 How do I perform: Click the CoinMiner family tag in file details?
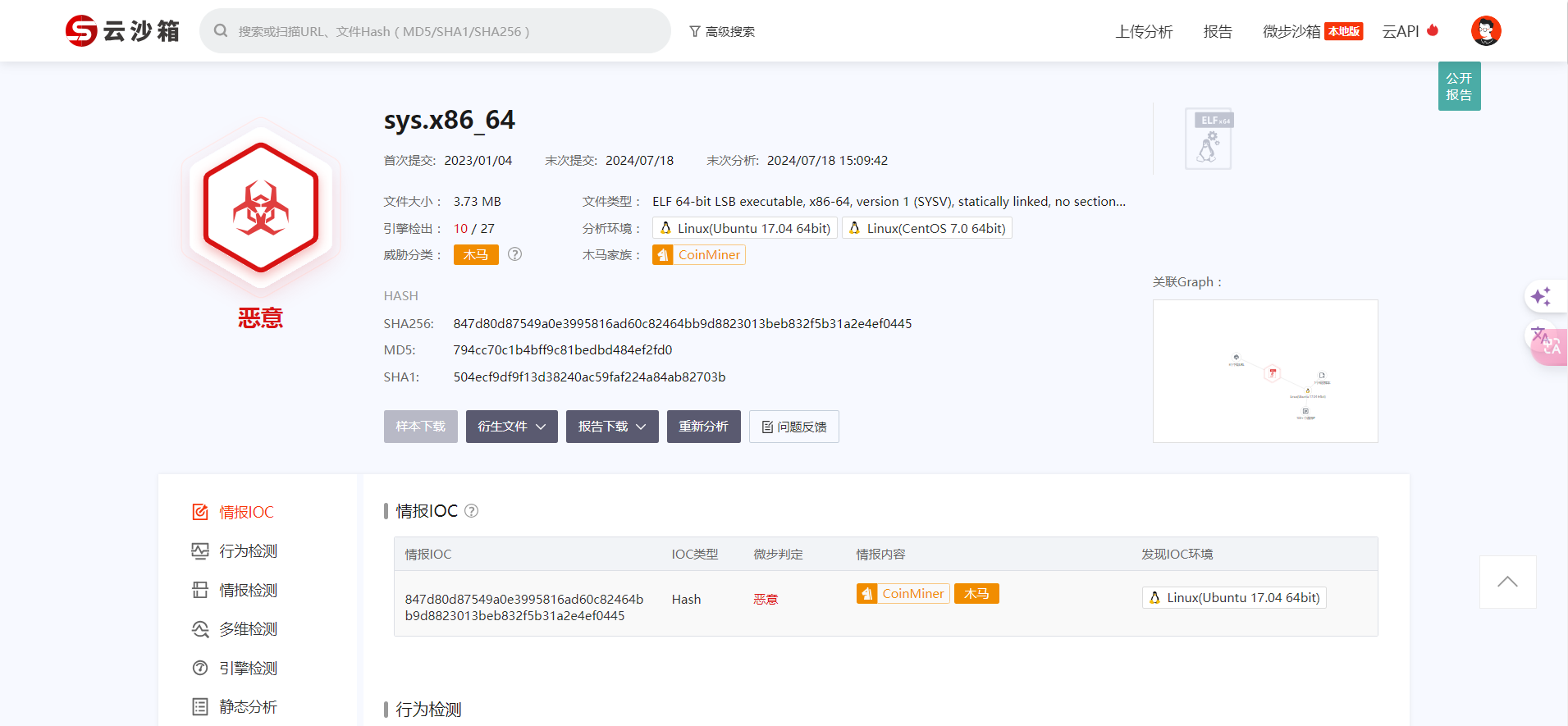[x=699, y=255]
